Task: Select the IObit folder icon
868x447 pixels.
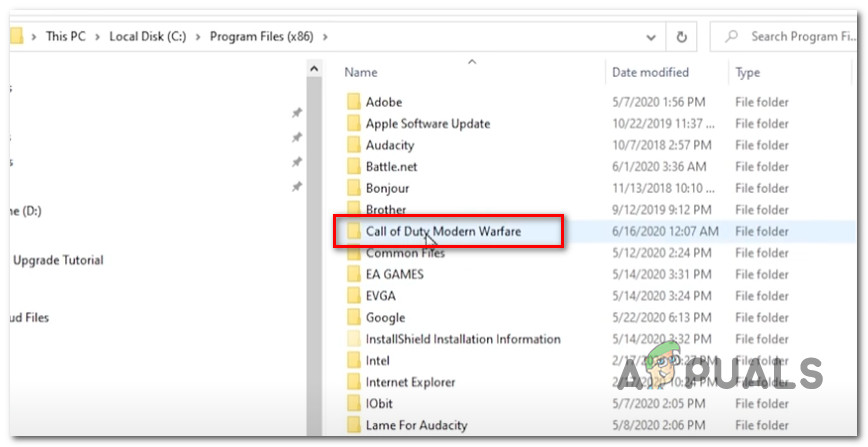Action: click(354, 404)
